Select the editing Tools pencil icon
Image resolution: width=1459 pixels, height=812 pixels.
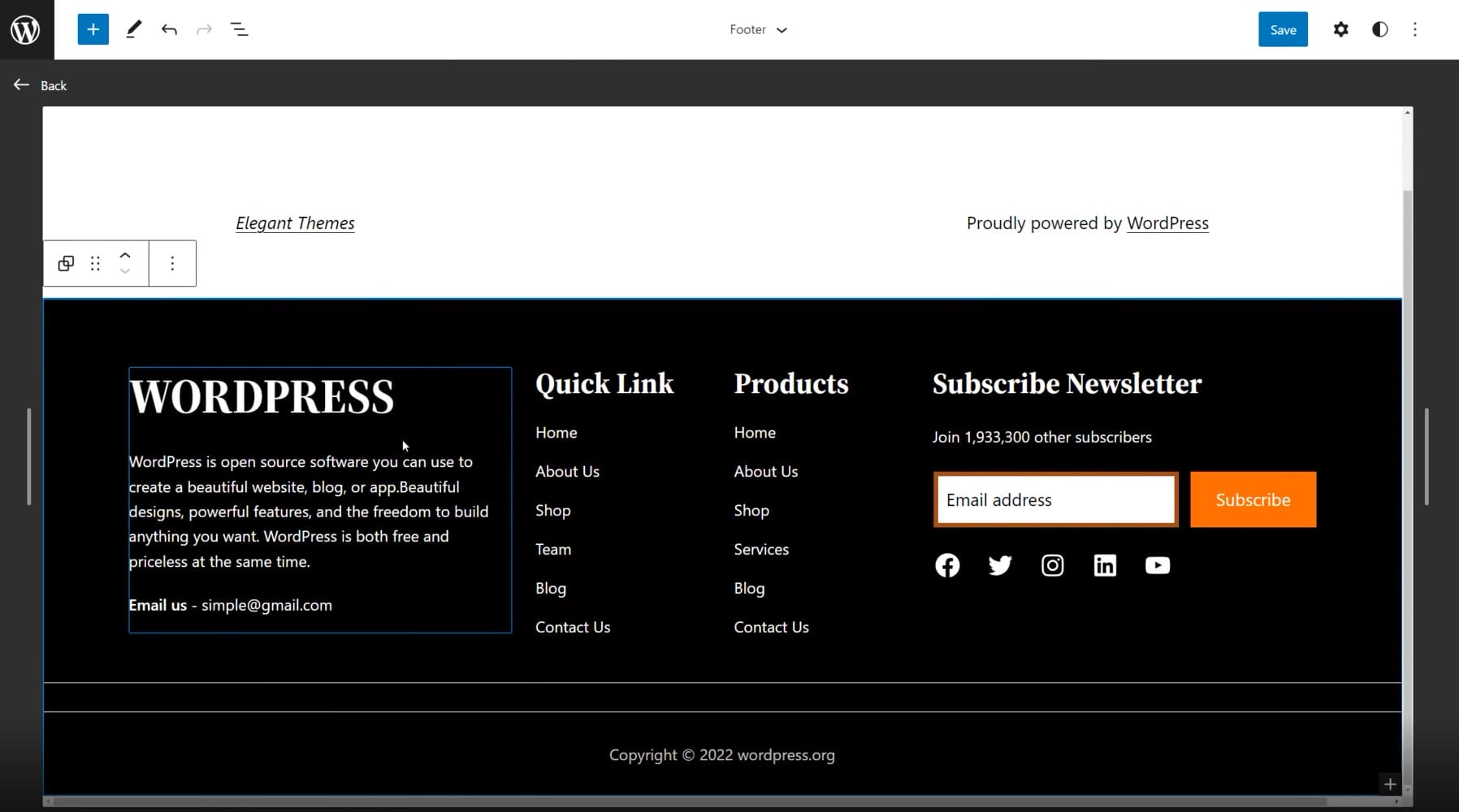pos(134,29)
